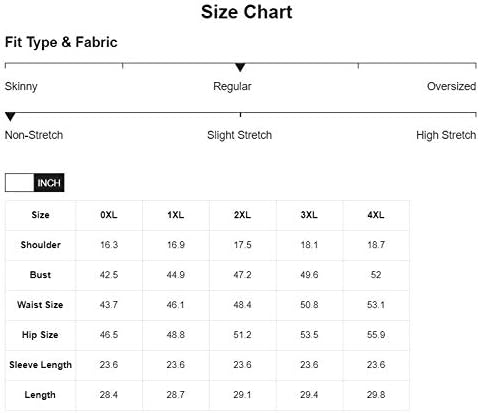Click the Length row label

(40, 395)
